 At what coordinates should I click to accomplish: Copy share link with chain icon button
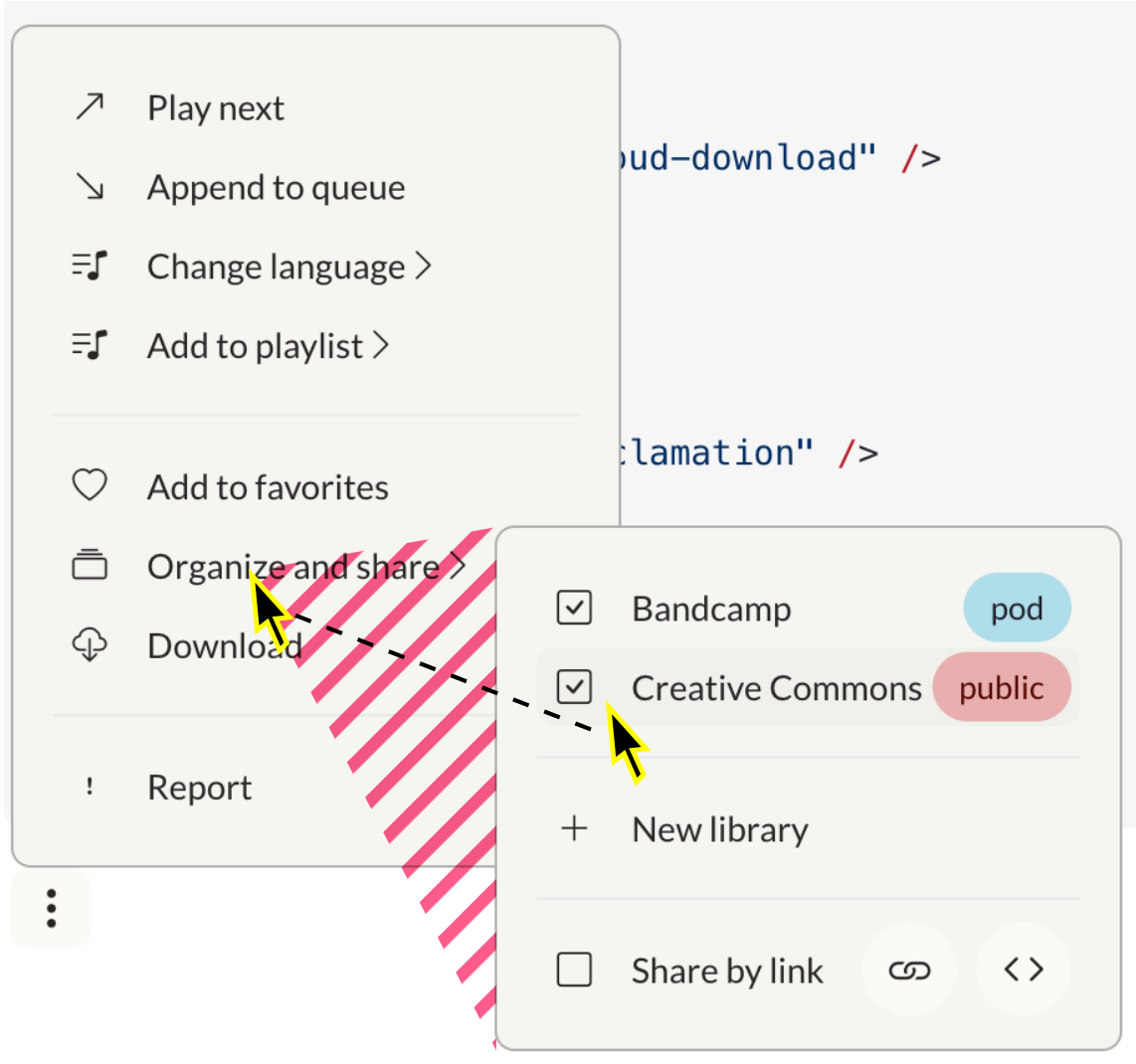(x=909, y=970)
